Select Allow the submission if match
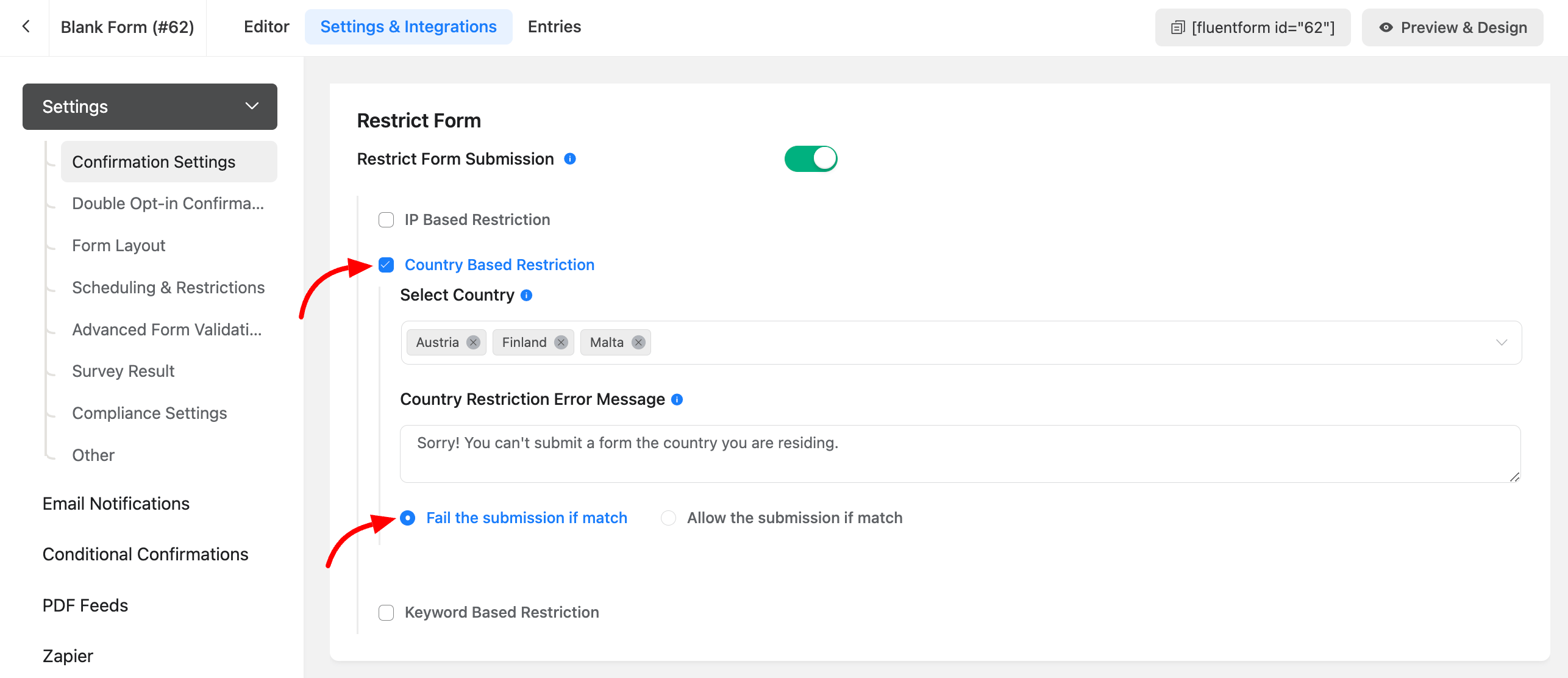 coord(669,518)
